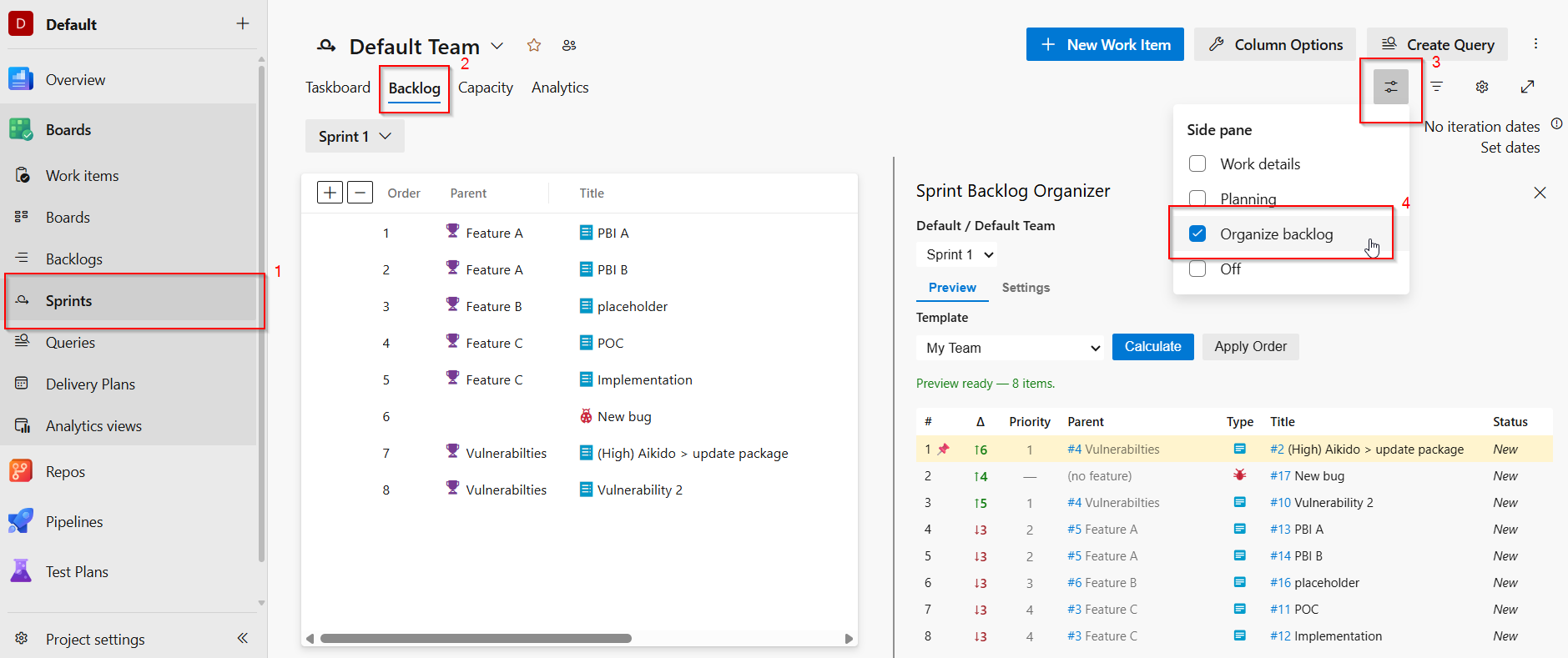1568x658 pixels.
Task: Open the Repos hub
Action: click(x=65, y=471)
